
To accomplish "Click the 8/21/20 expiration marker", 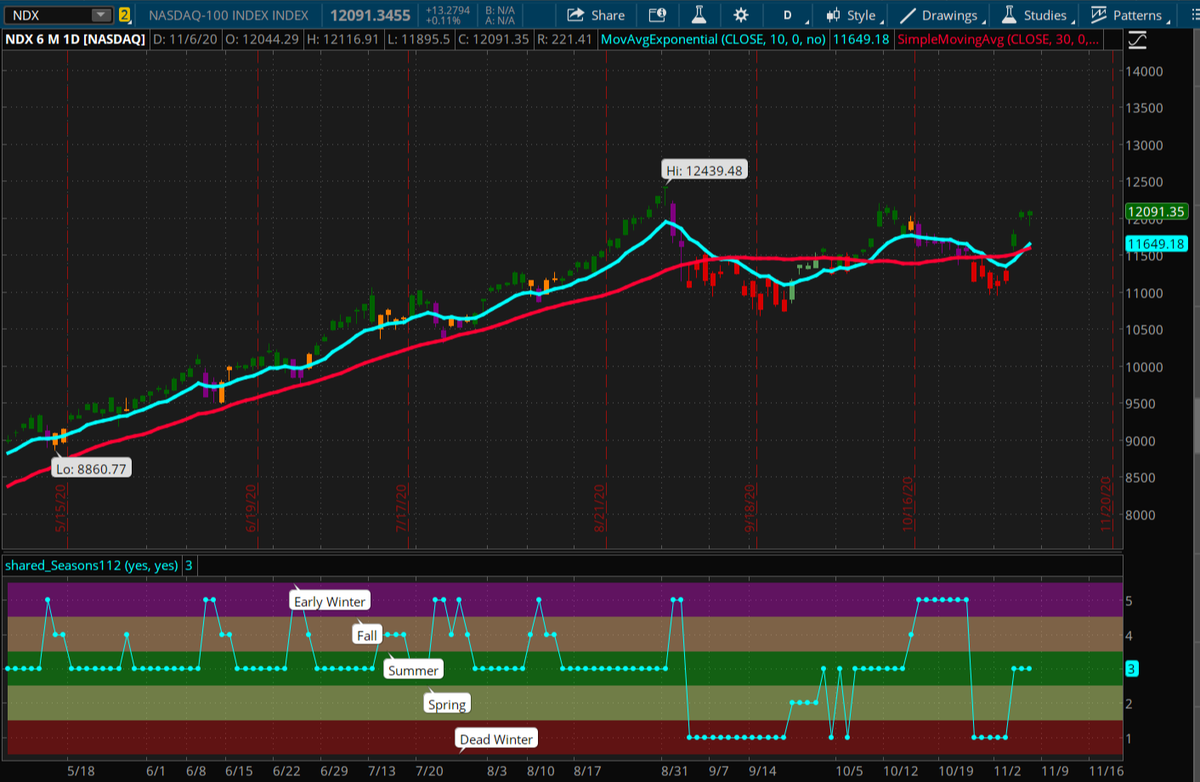I will coord(600,508).
